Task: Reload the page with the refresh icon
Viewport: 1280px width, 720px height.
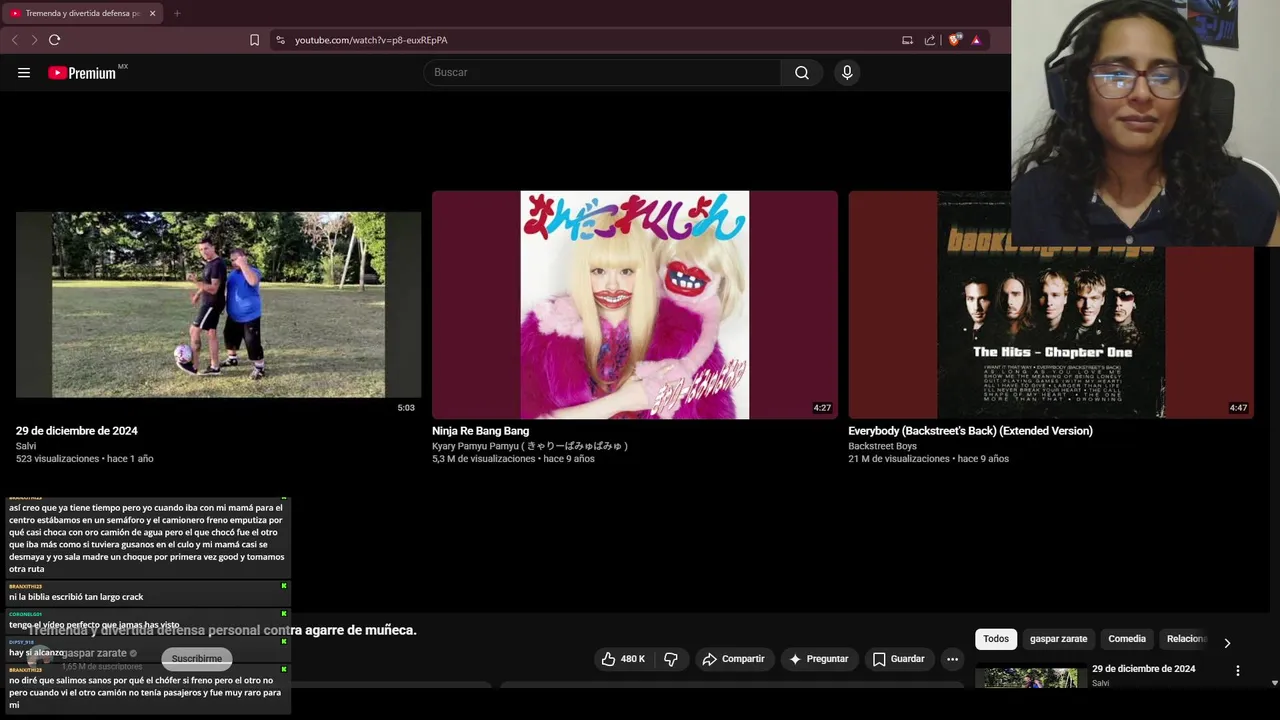Action: (x=55, y=40)
